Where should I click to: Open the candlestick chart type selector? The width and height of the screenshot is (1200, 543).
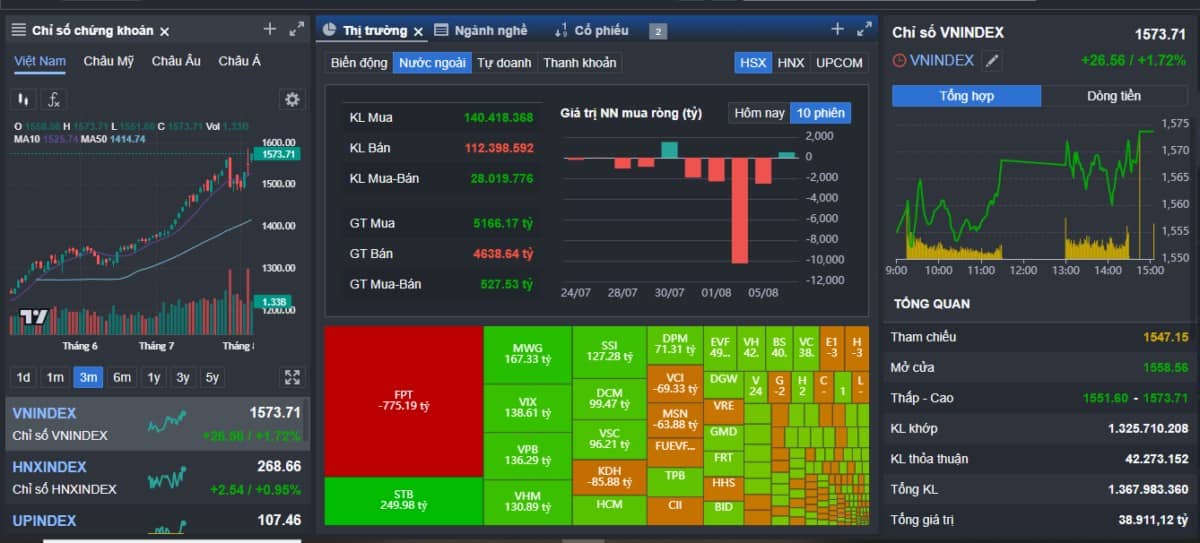[24, 99]
